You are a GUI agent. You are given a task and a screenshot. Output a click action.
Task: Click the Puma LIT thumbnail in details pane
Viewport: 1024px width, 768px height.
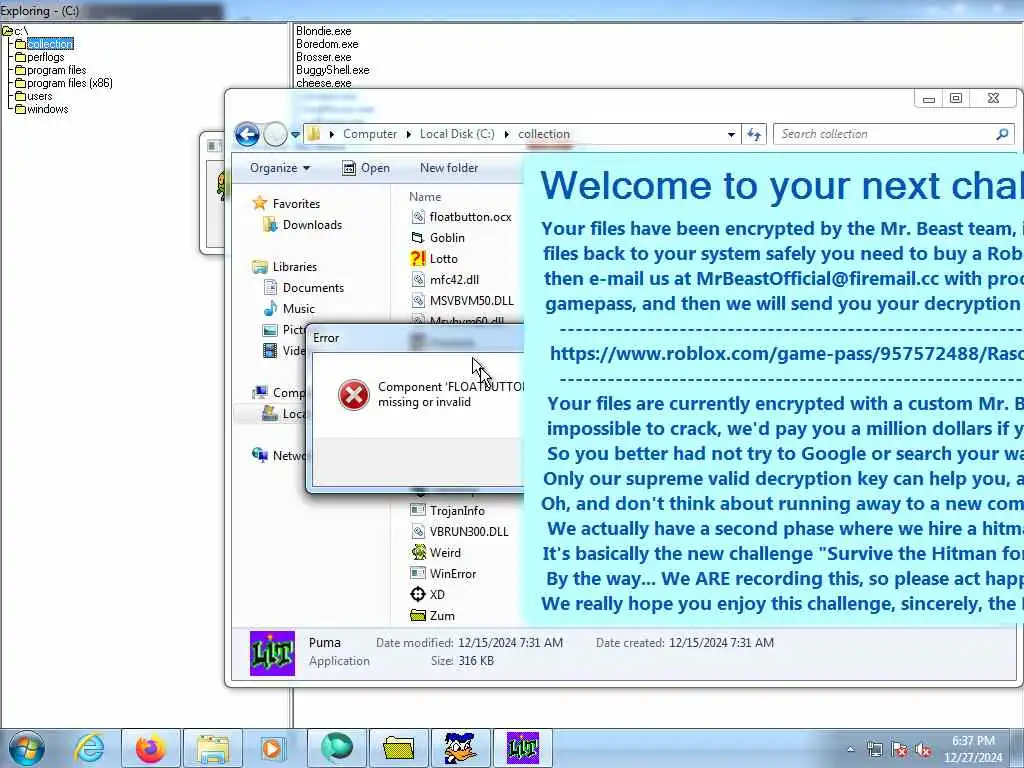click(272, 652)
